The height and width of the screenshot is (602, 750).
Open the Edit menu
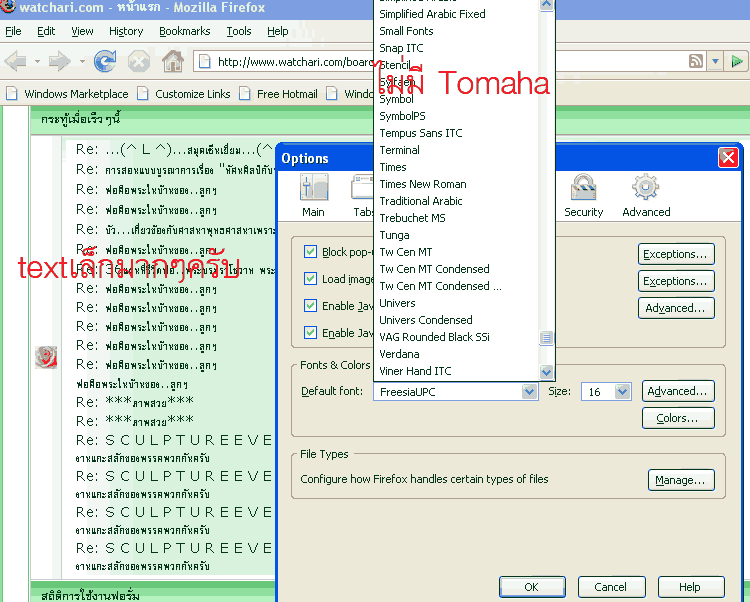(46, 31)
